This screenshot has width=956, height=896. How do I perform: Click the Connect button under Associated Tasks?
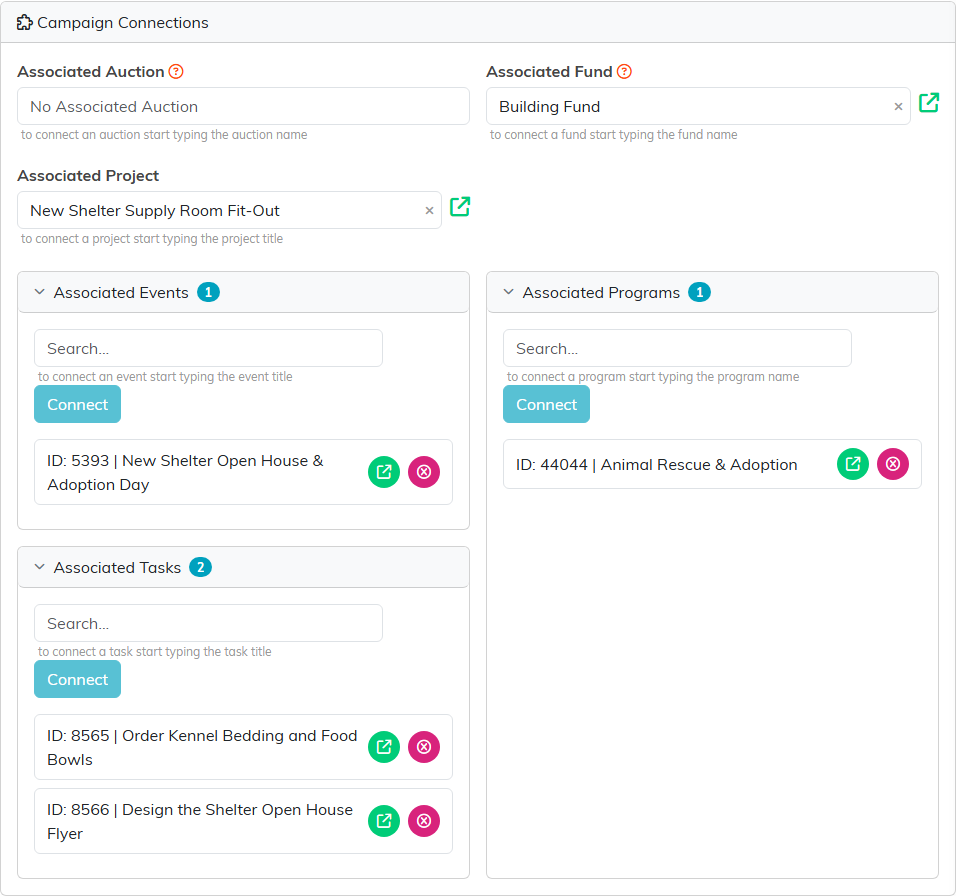click(x=77, y=679)
